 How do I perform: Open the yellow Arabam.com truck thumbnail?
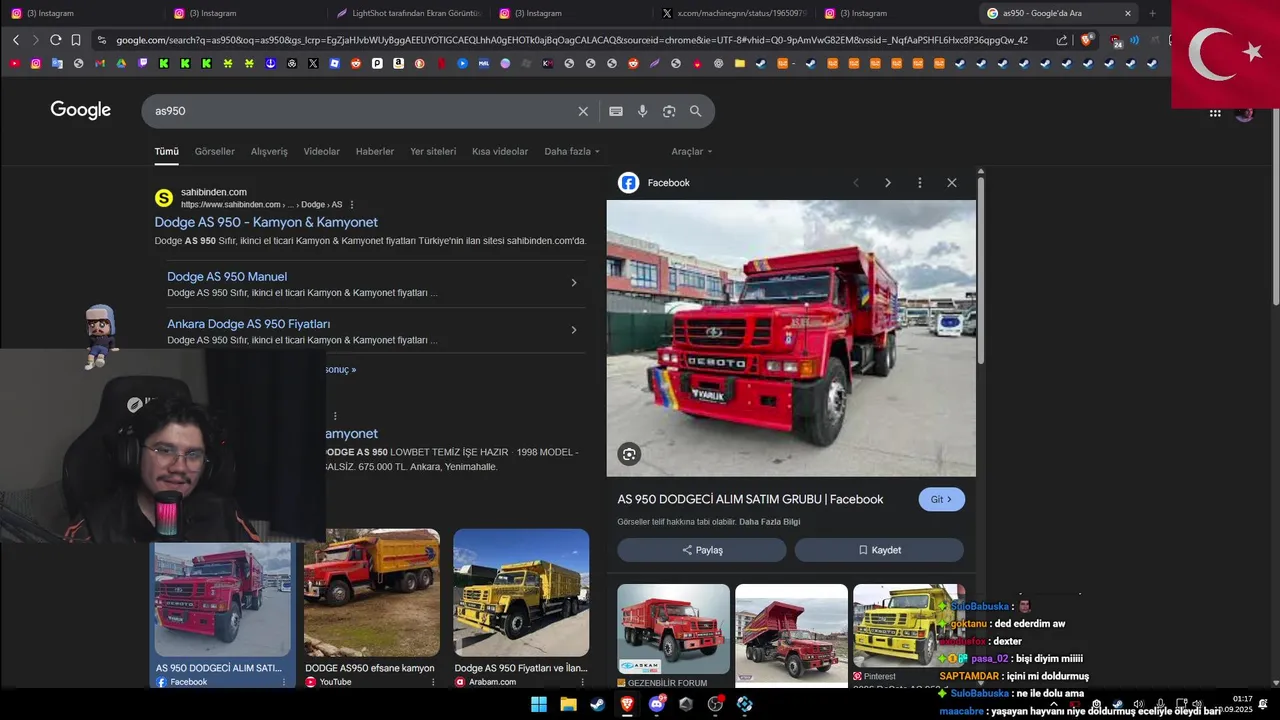coord(521,592)
